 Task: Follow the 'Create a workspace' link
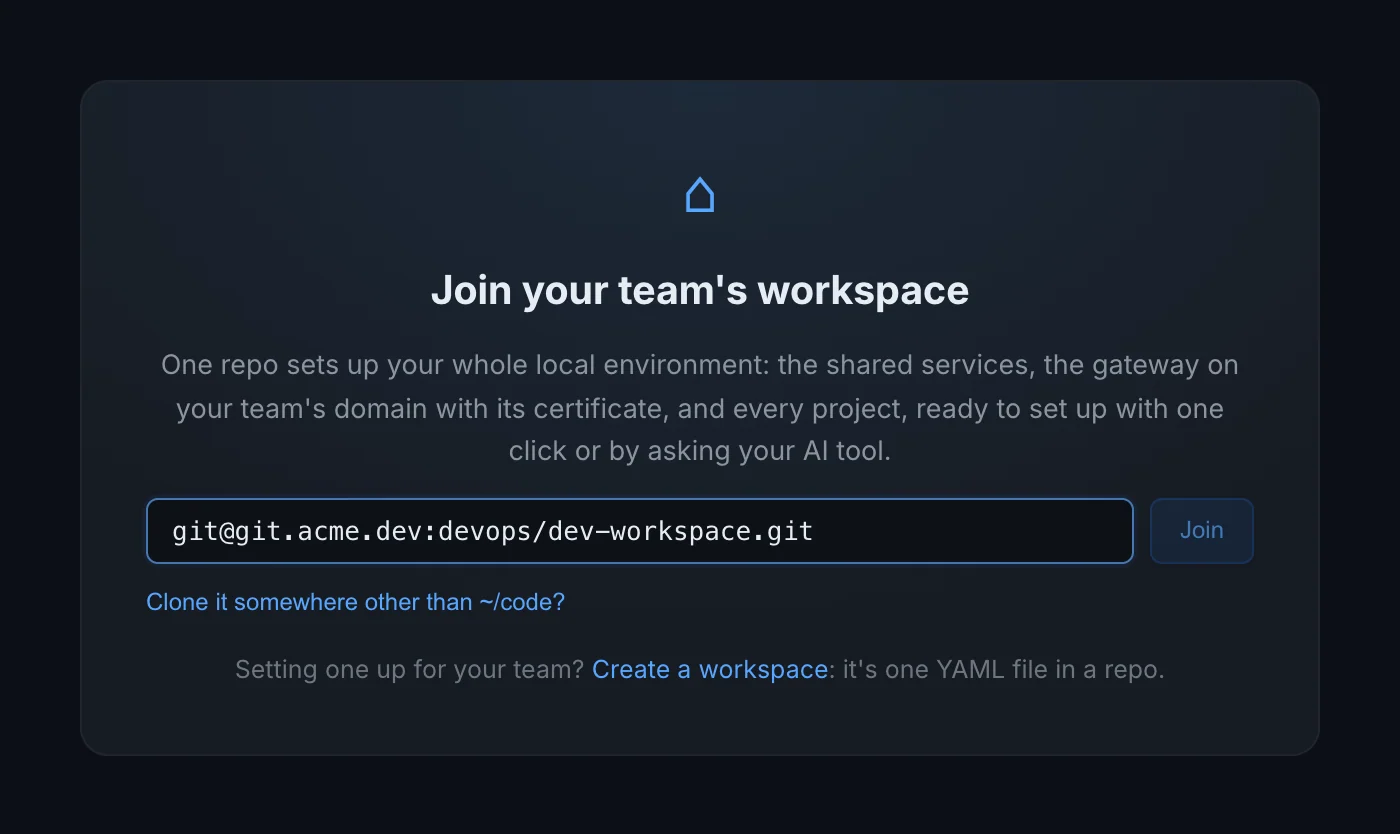click(710, 669)
